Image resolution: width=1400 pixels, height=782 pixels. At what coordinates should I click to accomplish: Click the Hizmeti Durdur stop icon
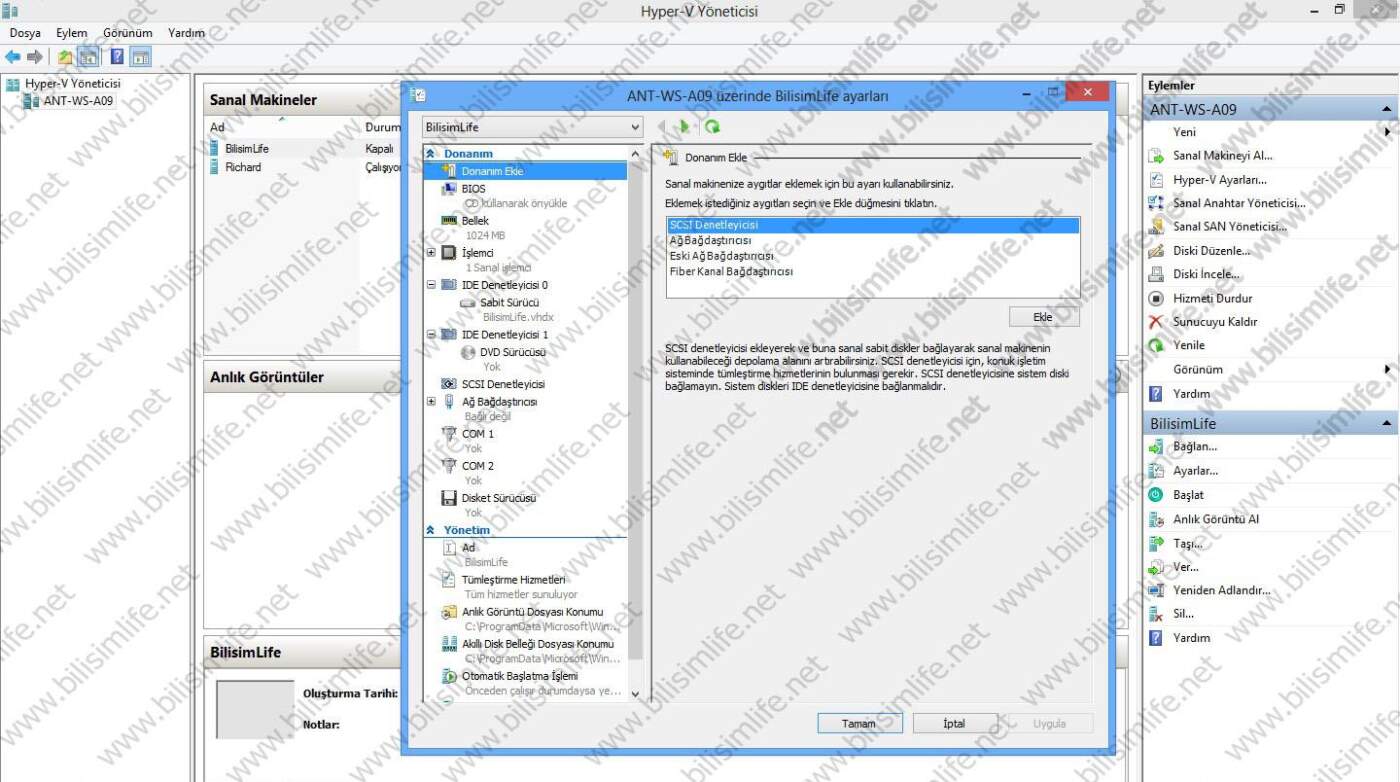(1156, 298)
